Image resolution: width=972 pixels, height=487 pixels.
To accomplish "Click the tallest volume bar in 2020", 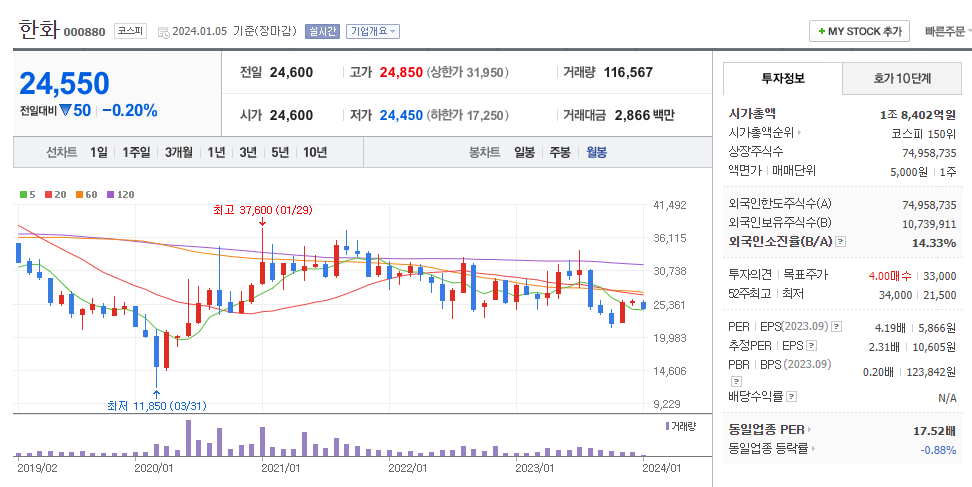I will click(188, 438).
